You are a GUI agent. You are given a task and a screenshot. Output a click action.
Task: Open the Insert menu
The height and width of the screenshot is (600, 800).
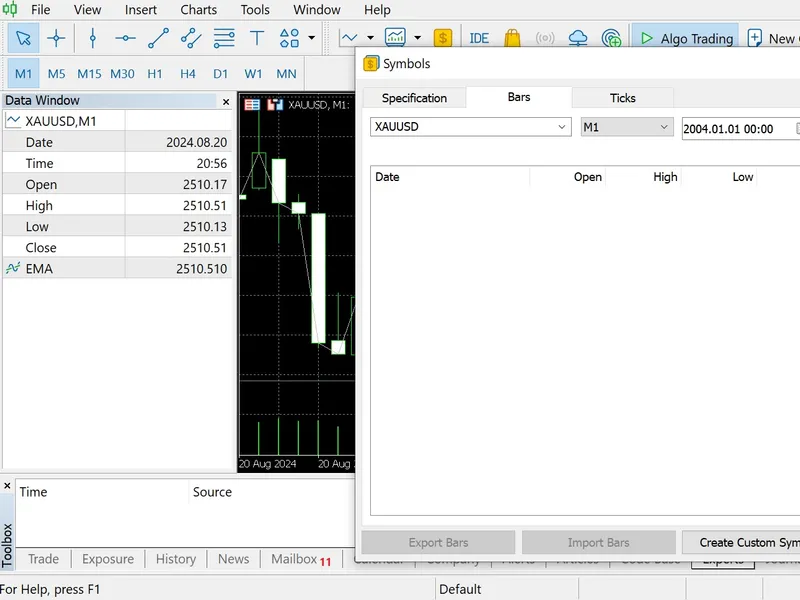141,10
